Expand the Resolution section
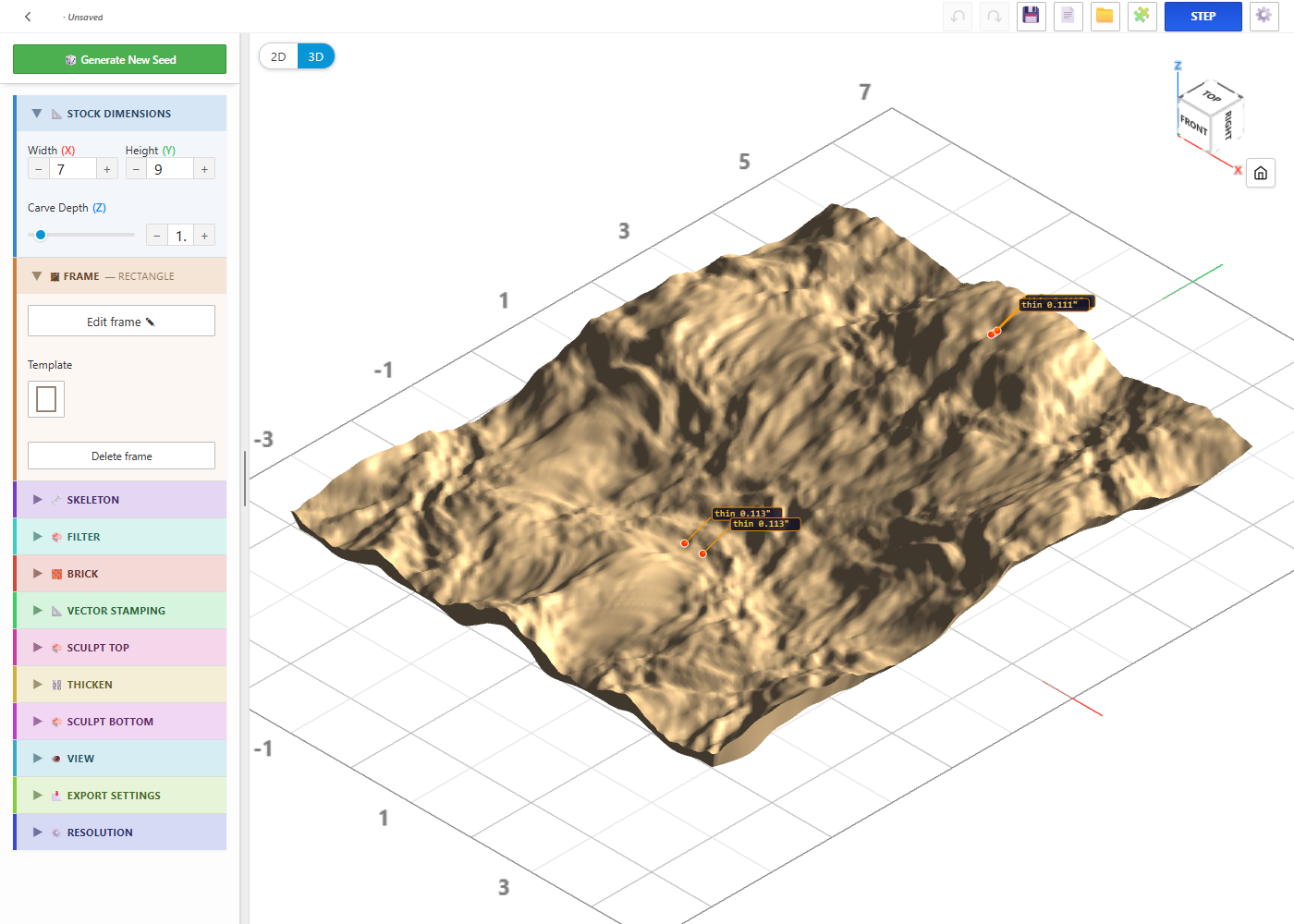Screen dimensions: 1294x924 [x=120, y=833]
